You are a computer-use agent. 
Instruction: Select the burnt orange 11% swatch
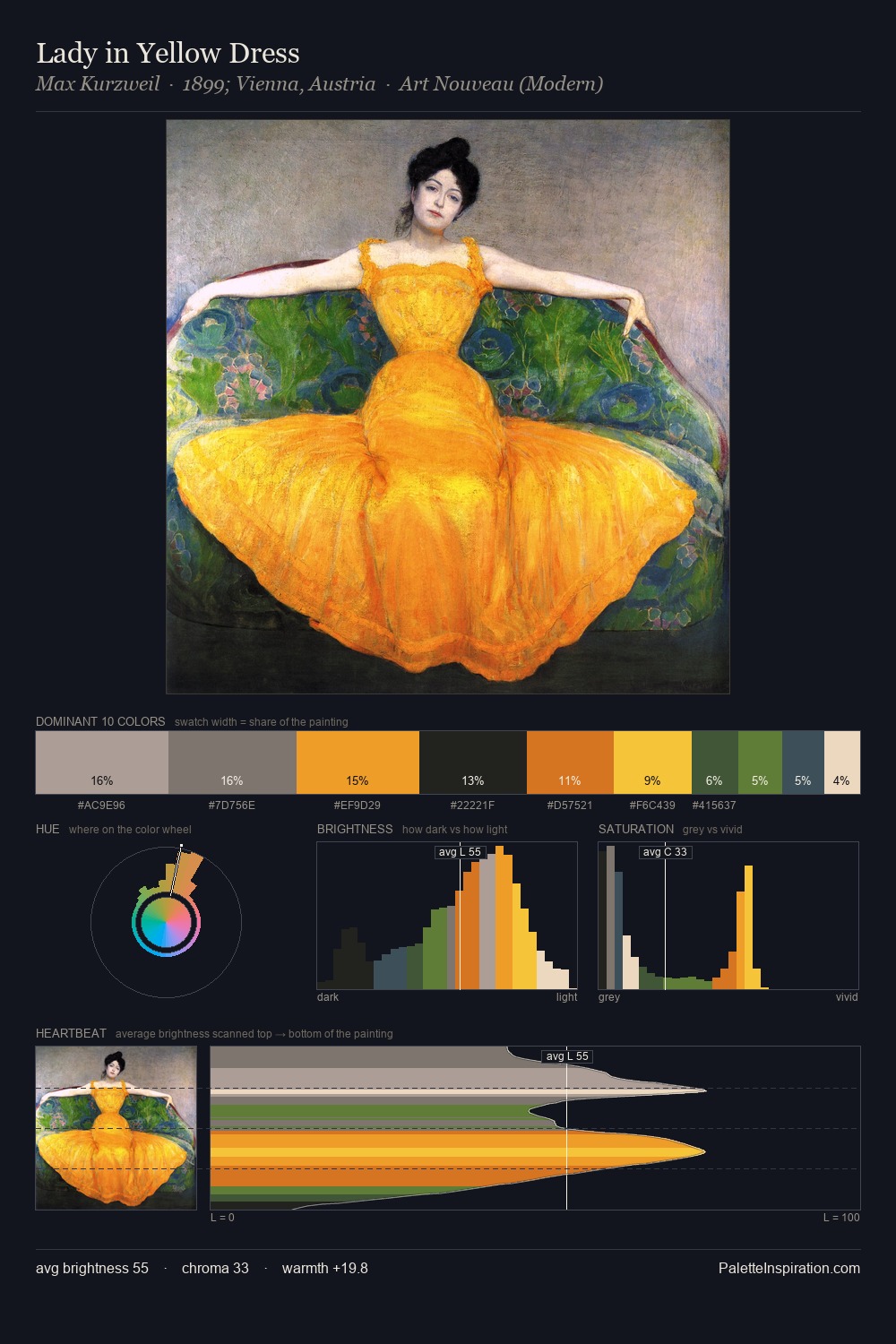pos(570,762)
